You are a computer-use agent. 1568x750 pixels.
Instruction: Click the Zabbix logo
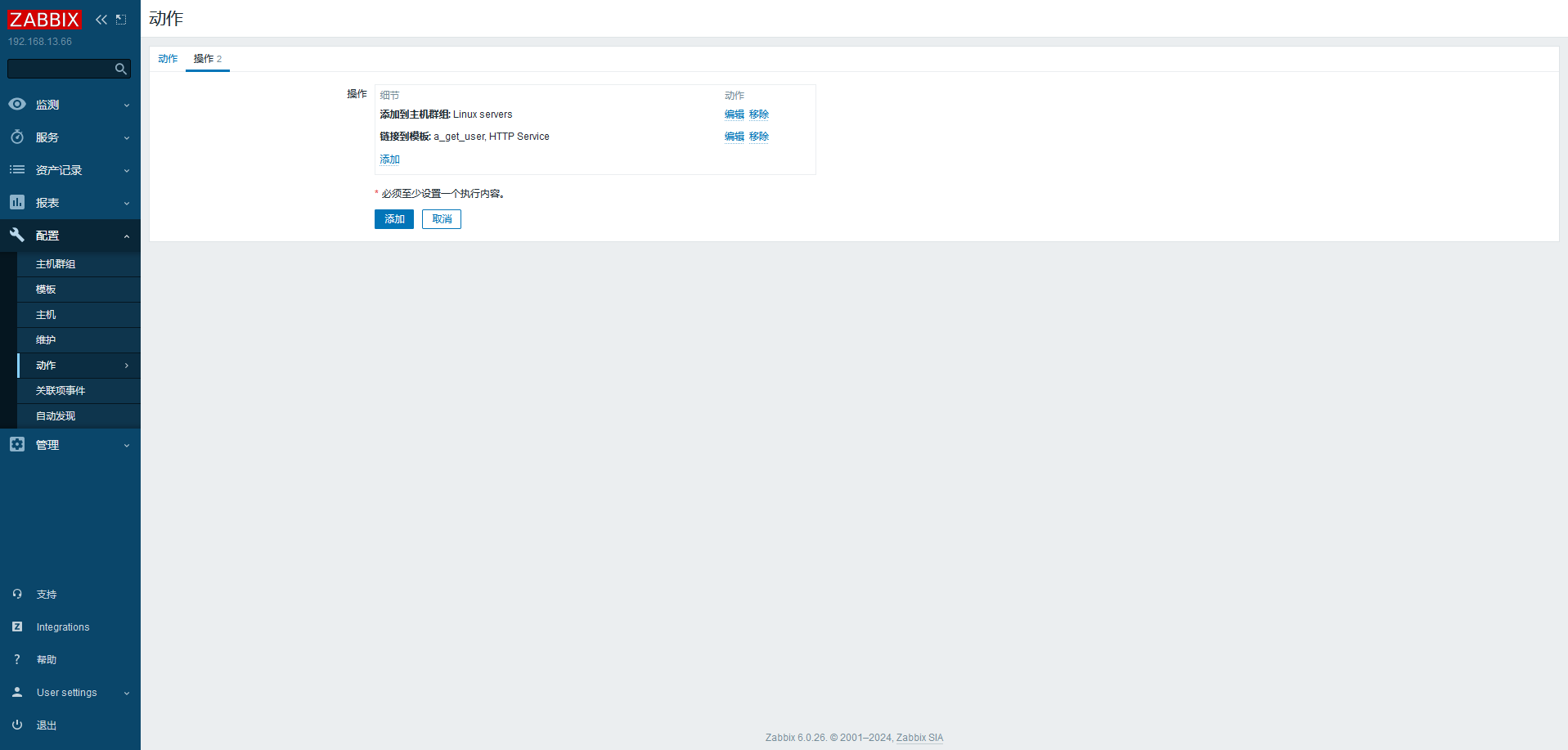pyautogui.click(x=44, y=20)
